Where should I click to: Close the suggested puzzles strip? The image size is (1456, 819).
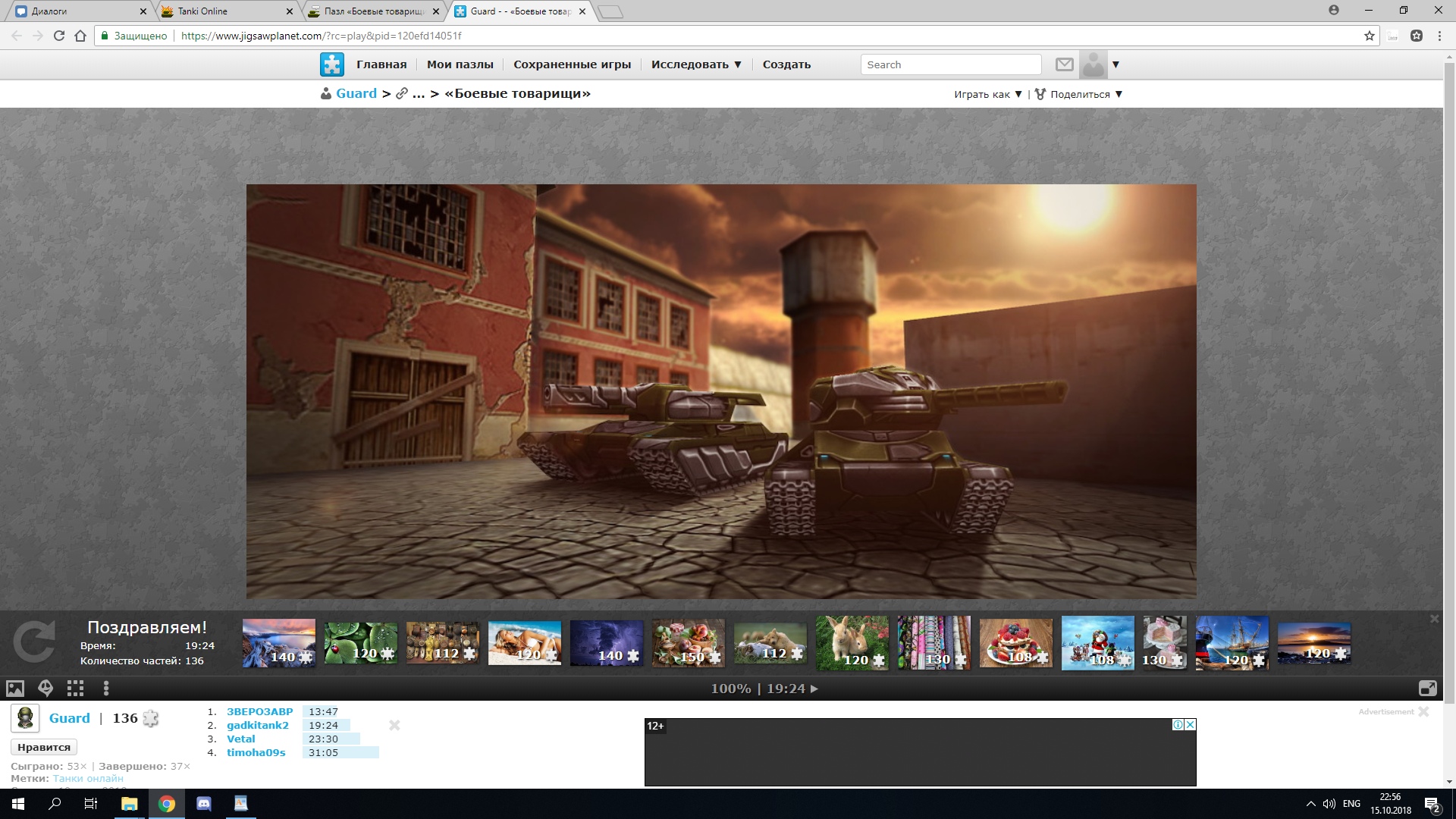(x=1434, y=619)
